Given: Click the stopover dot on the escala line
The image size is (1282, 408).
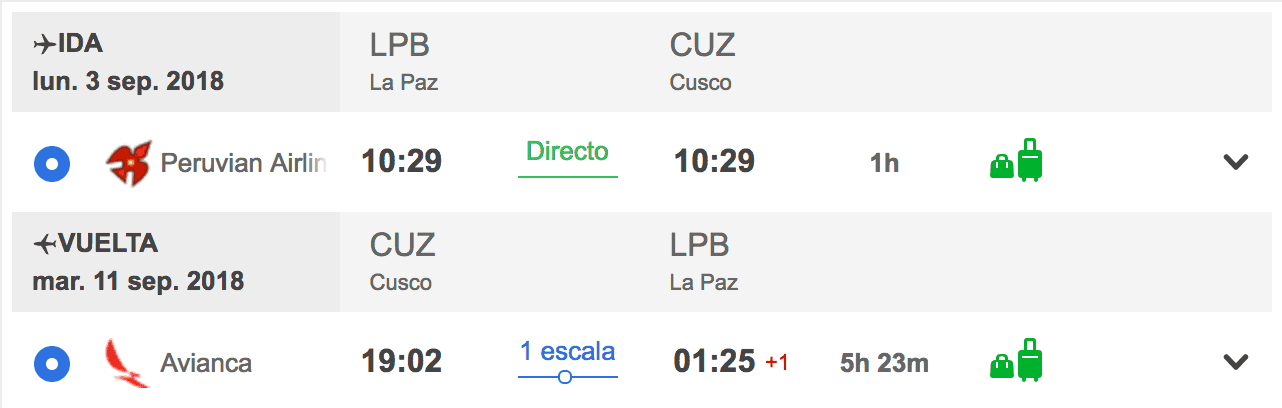Looking at the screenshot, I should coord(565,377).
